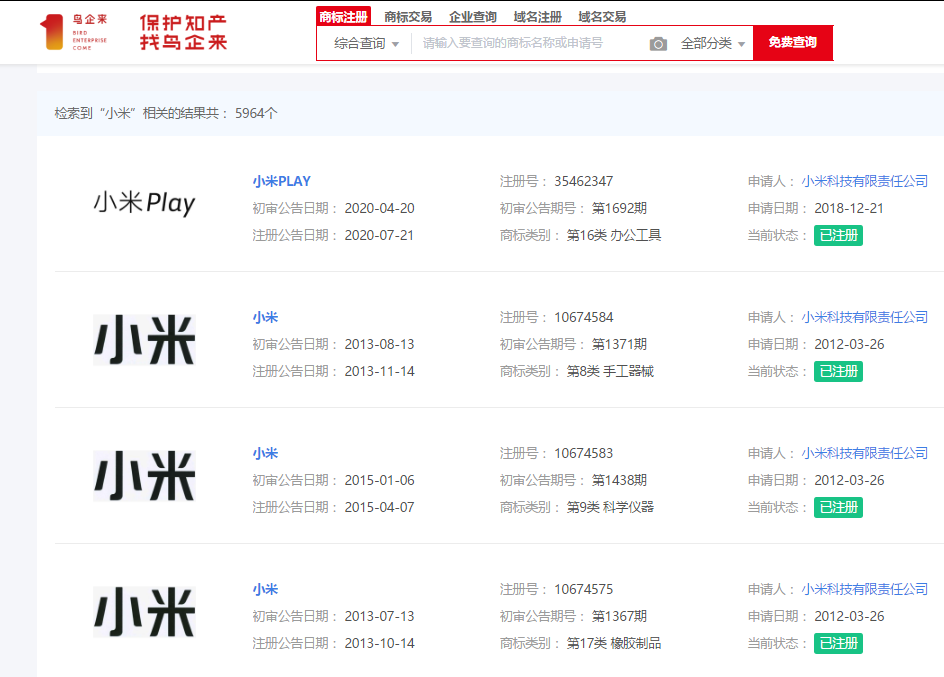The image size is (944, 677).
Task: Click applicant link in 10674575 row
Action: [865, 589]
